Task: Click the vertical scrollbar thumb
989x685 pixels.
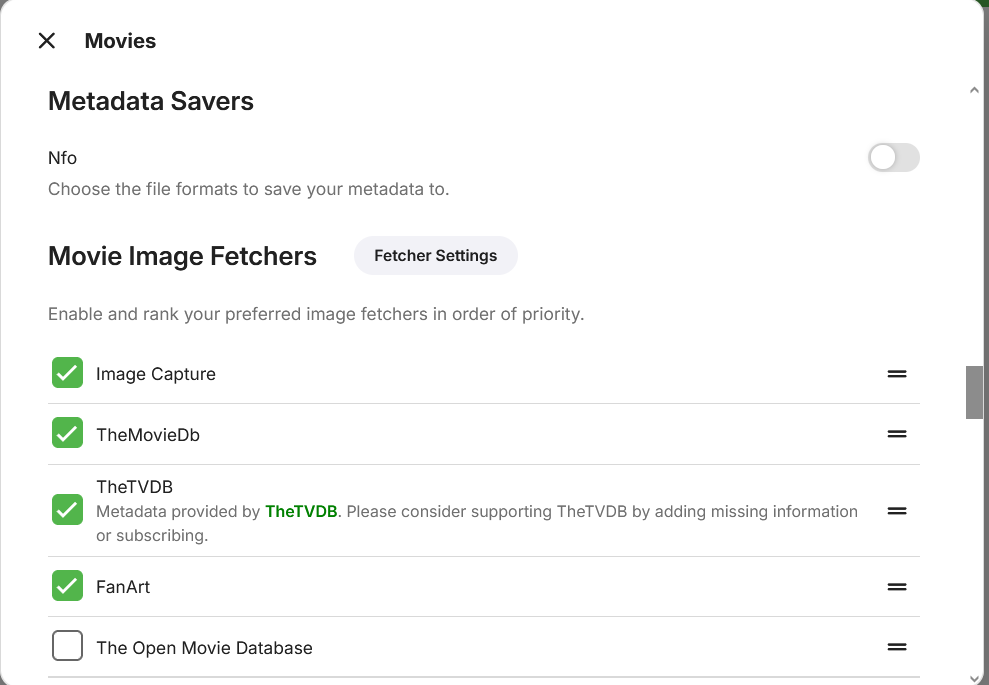Action: [x=974, y=392]
